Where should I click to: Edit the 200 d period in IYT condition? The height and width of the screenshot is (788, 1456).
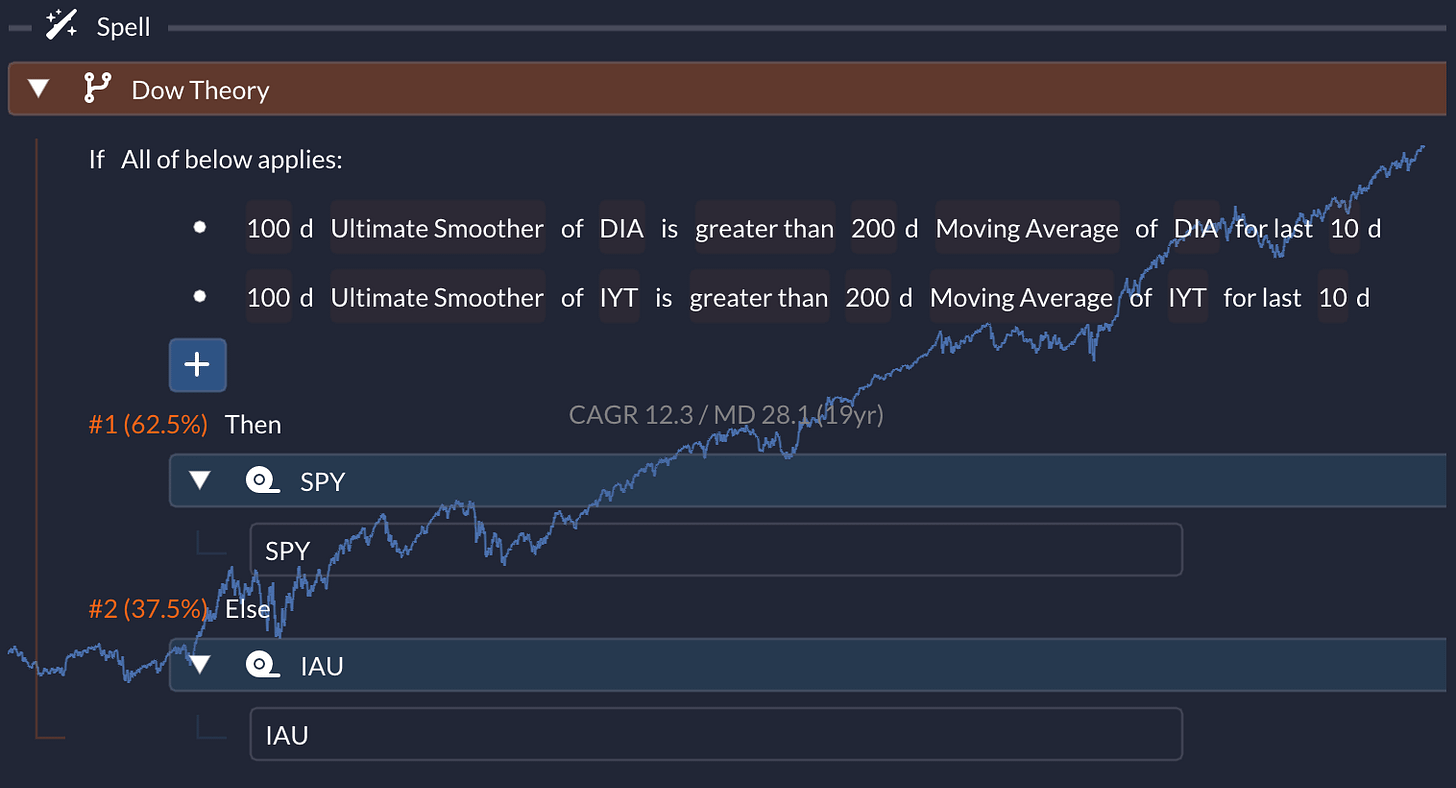pos(867,297)
